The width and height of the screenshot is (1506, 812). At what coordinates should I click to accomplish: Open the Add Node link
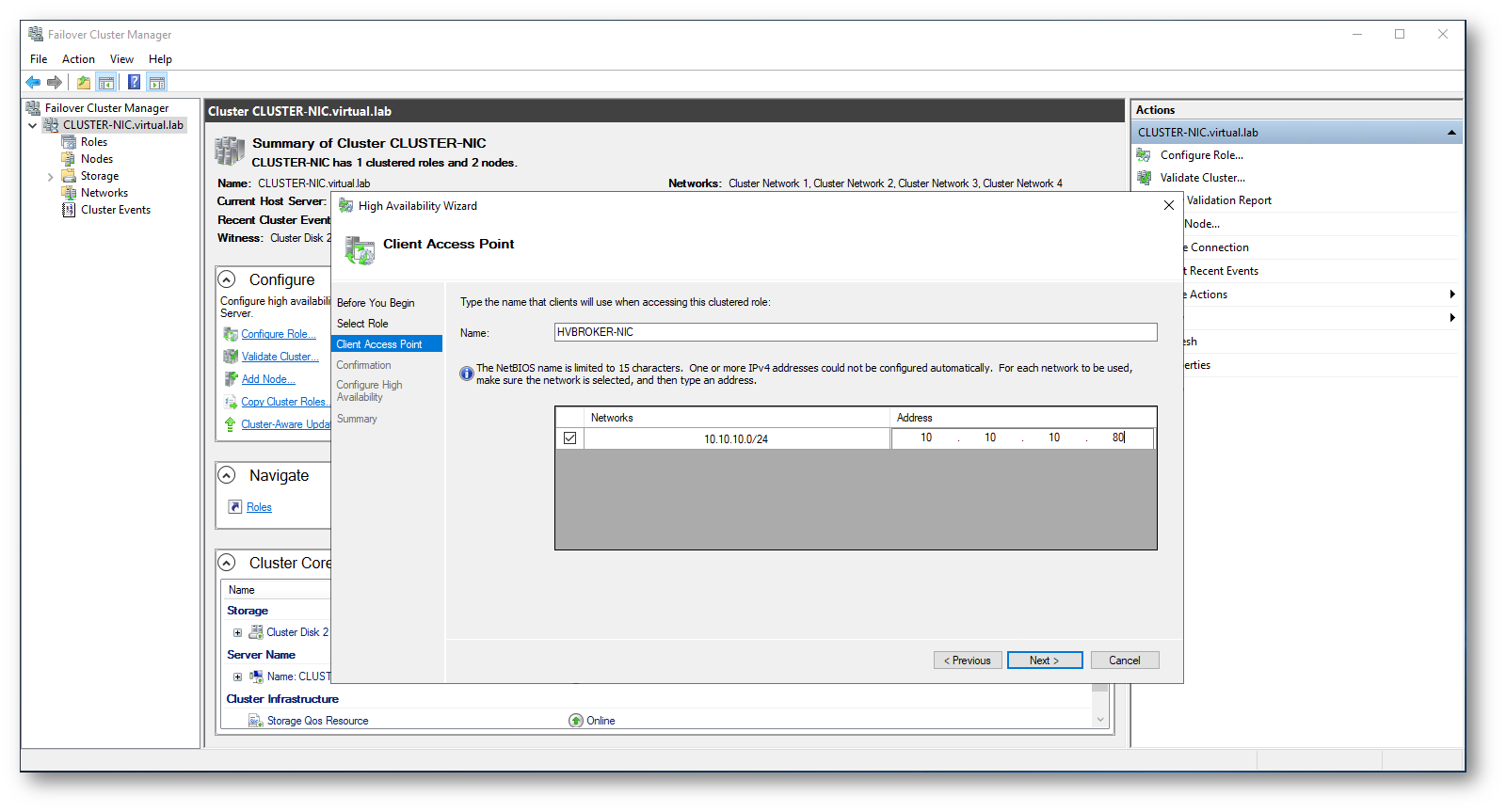(268, 379)
